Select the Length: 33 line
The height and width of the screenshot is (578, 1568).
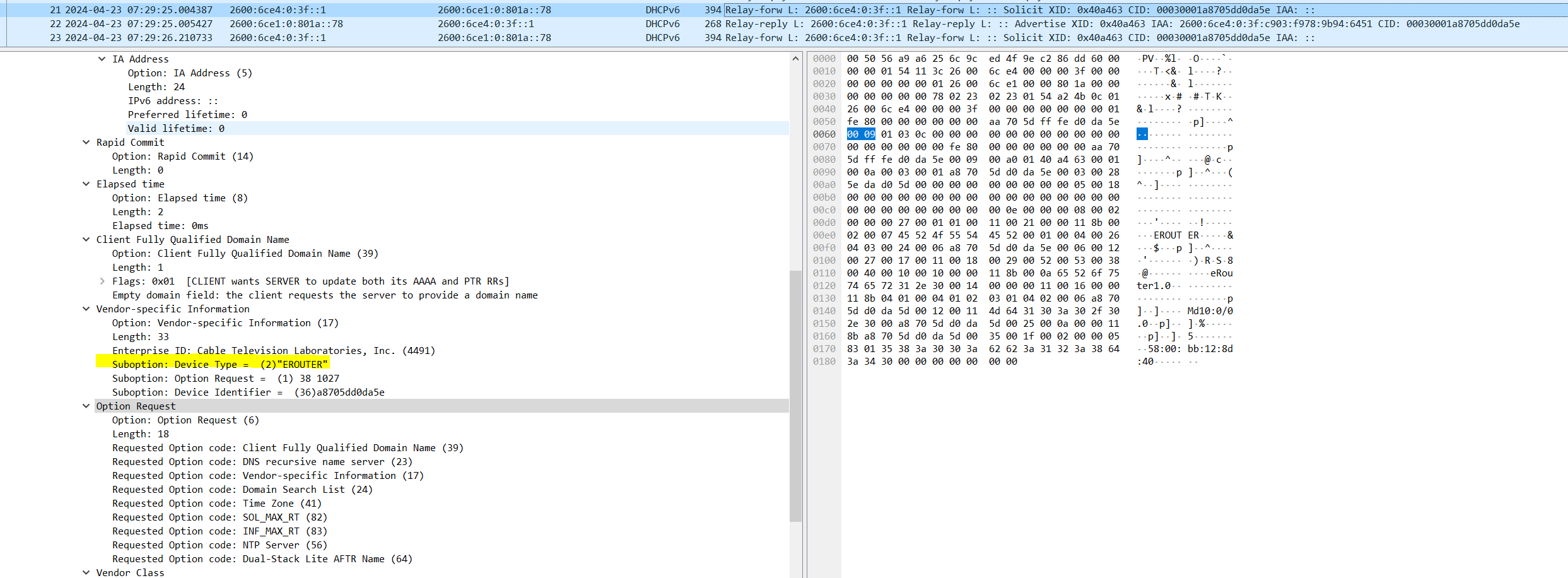click(x=141, y=336)
